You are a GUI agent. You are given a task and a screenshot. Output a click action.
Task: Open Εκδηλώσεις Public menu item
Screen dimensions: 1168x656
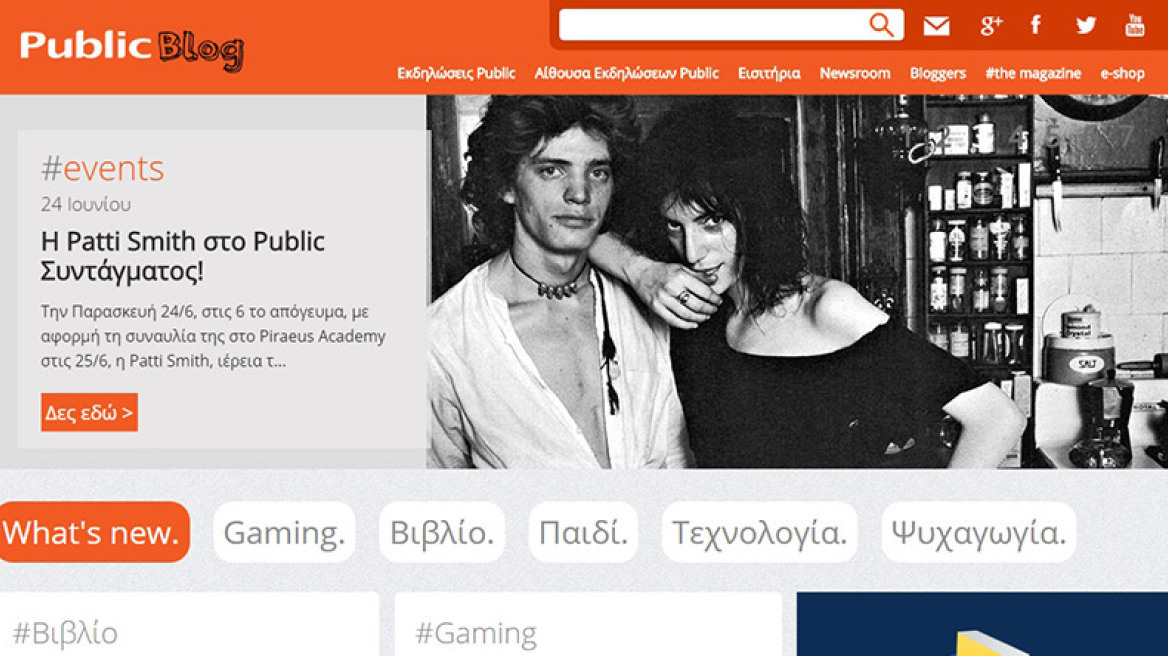point(456,73)
